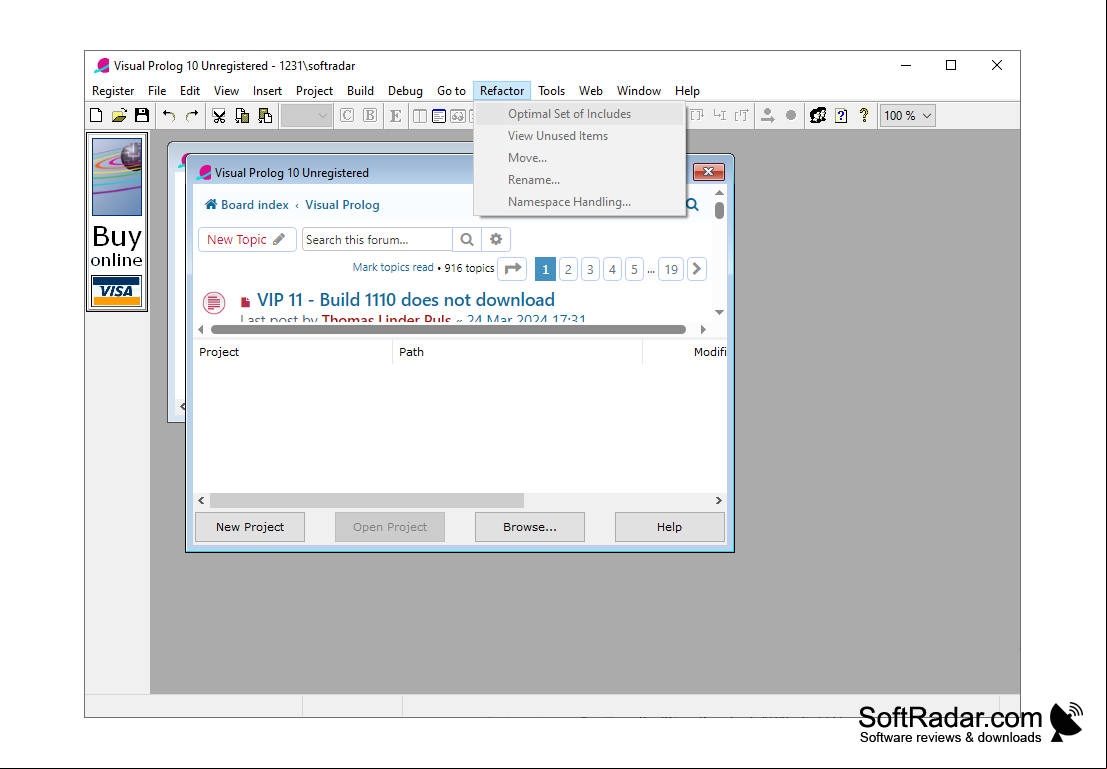Open VIP 11 Build 1110 topic link
This screenshot has height=769, width=1107.
pyautogui.click(x=406, y=299)
